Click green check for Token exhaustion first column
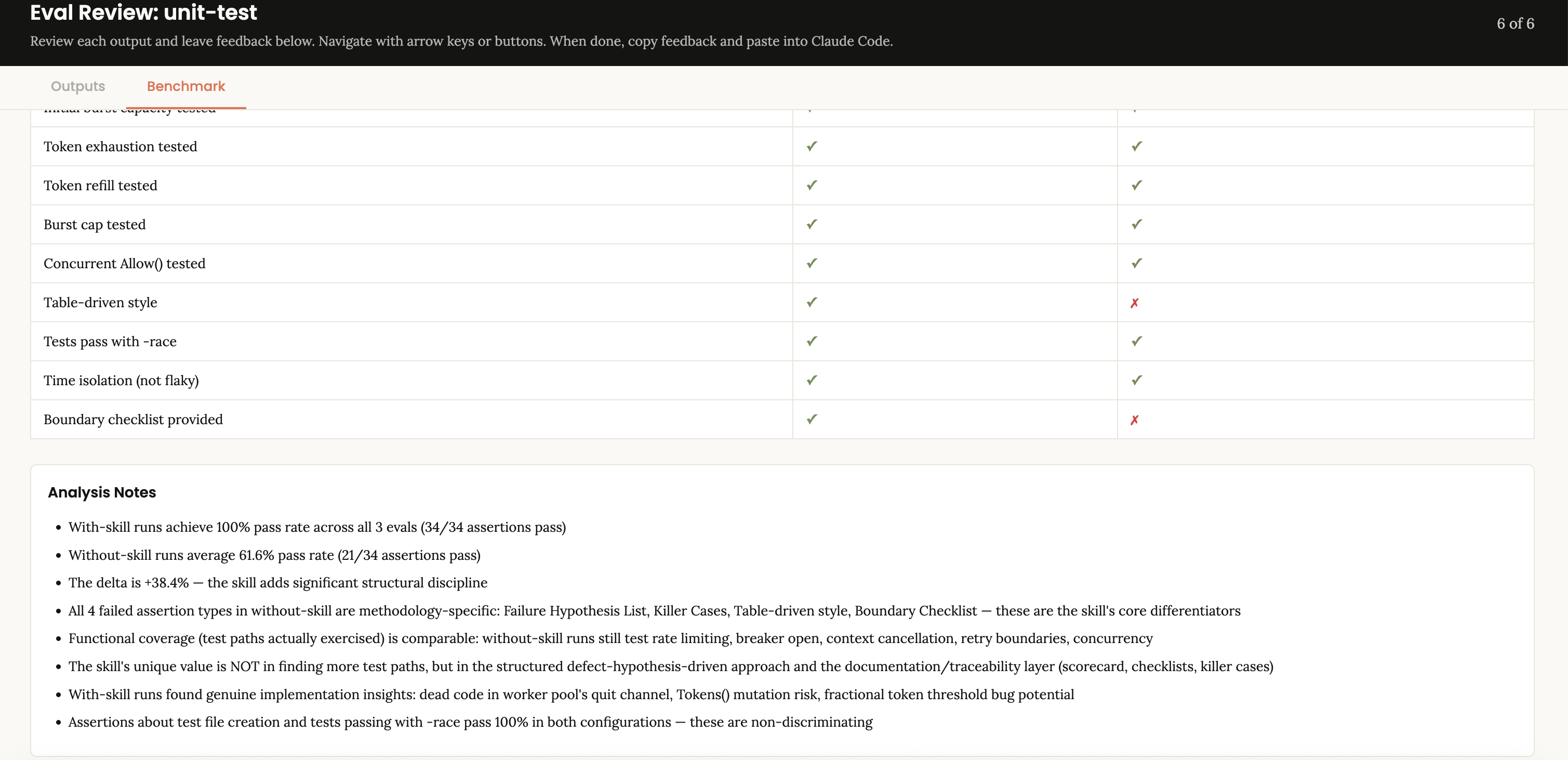Viewport: 1568px width, 760px height. click(812, 146)
